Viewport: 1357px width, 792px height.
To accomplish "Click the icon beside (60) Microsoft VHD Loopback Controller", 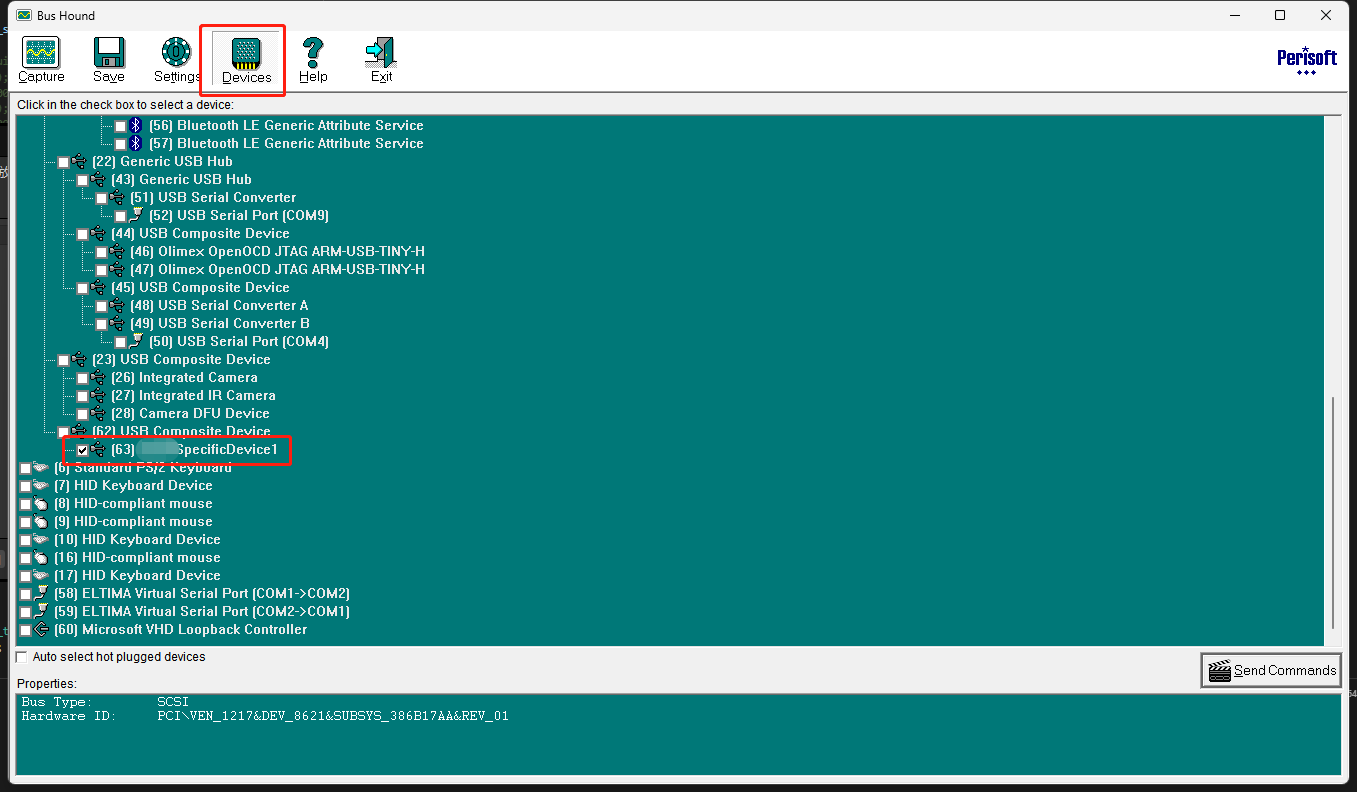I will point(41,629).
